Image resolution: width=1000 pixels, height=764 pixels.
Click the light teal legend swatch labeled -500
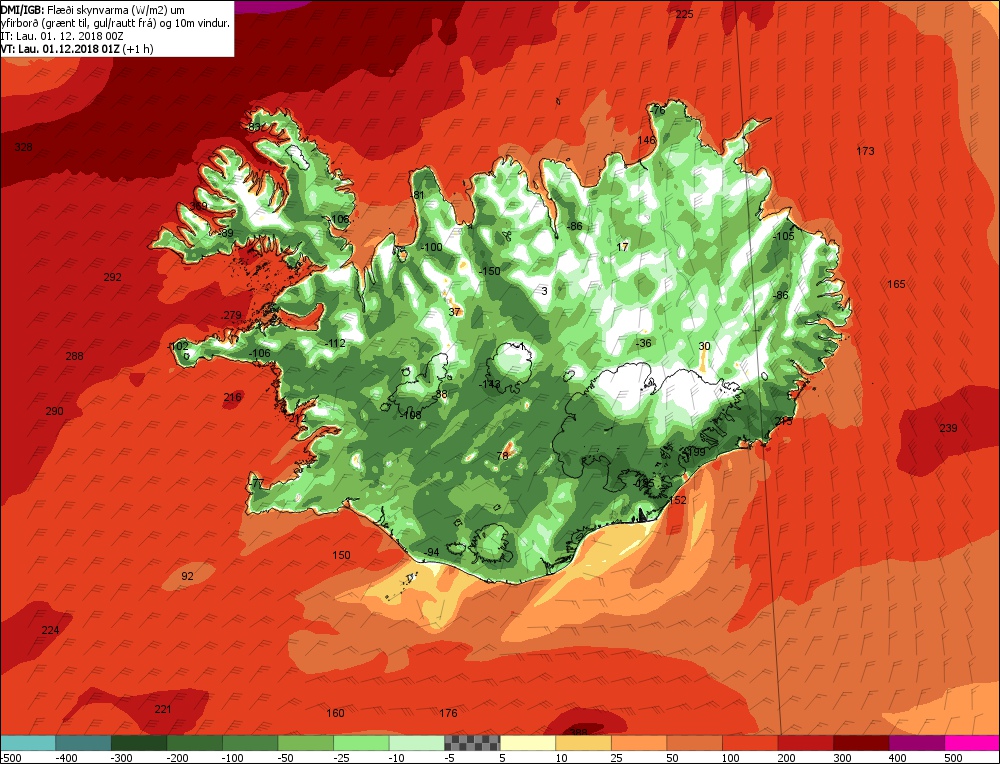tap(27, 743)
